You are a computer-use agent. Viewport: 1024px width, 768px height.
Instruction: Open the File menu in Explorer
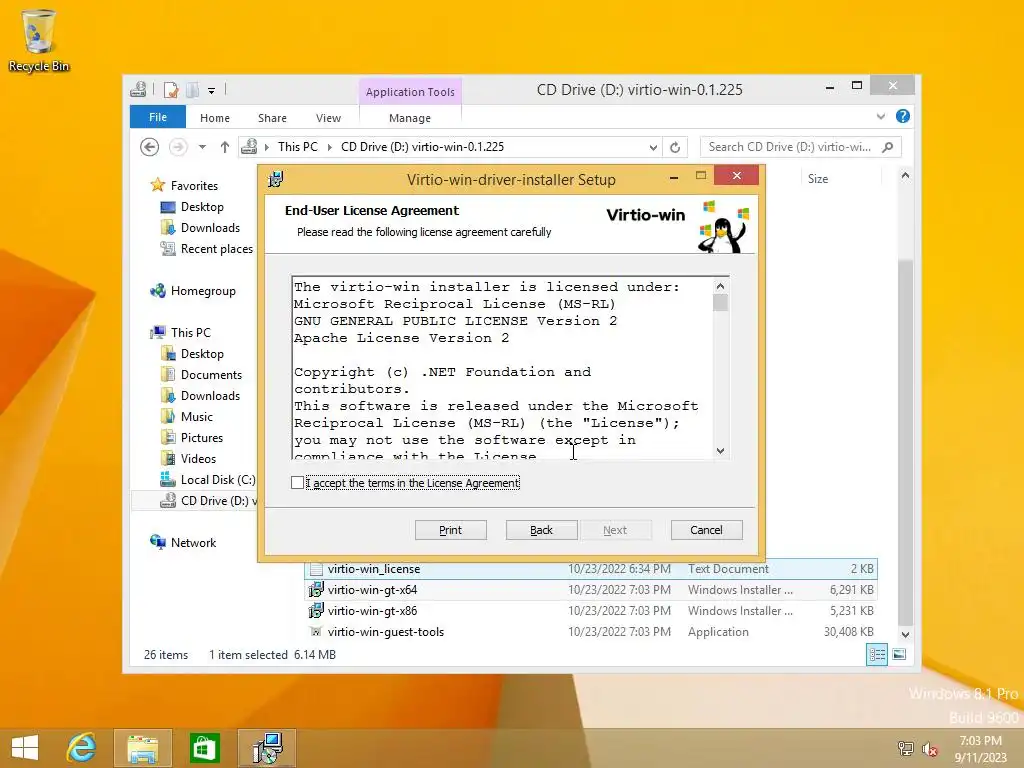[158, 117]
